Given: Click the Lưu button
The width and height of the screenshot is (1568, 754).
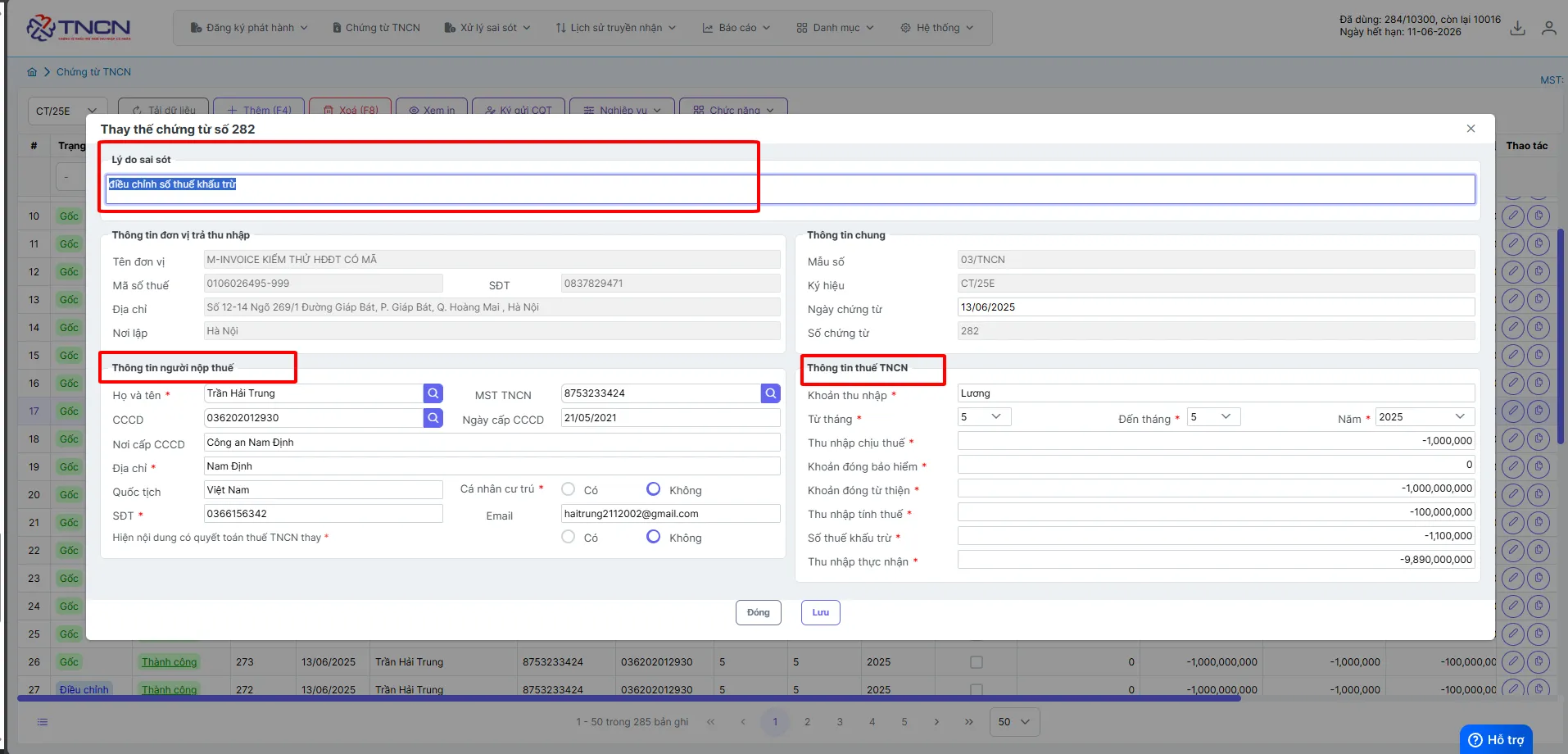Looking at the screenshot, I should tap(821, 613).
